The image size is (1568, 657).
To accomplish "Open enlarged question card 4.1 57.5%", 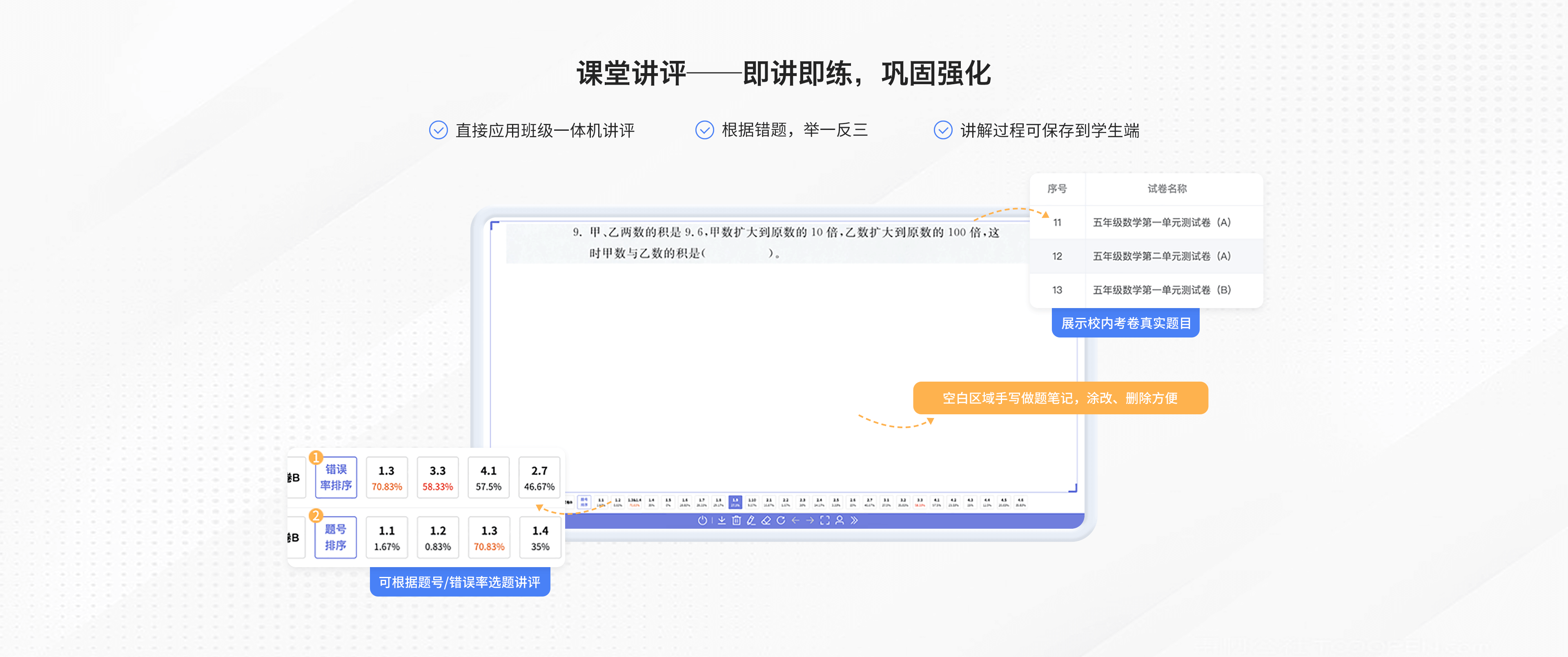I will click(x=489, y=478).
